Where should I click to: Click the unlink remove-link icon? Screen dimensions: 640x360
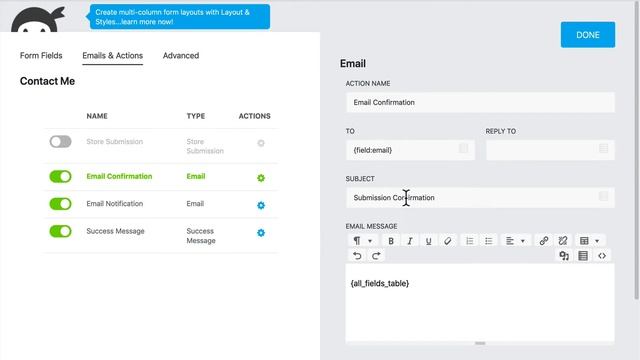(x=562, y=241)
